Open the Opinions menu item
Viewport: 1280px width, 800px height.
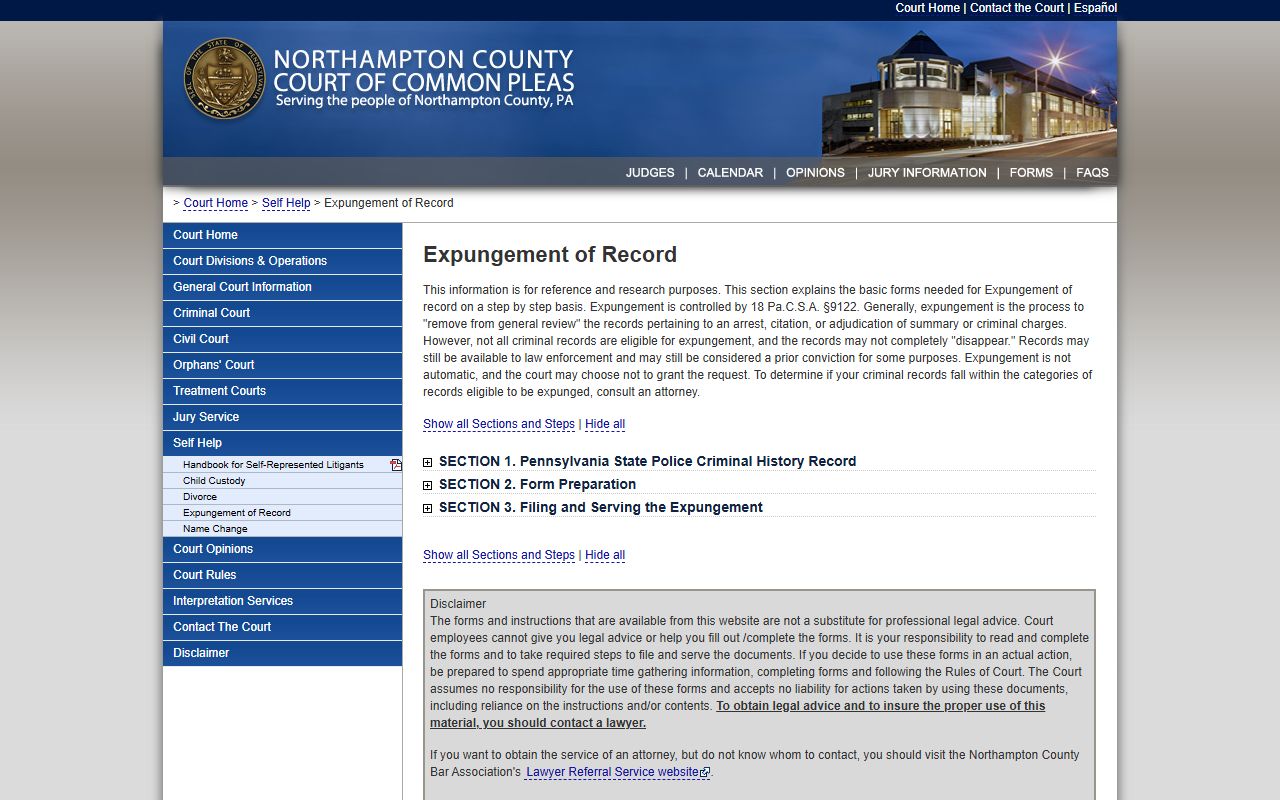[815, 173]
